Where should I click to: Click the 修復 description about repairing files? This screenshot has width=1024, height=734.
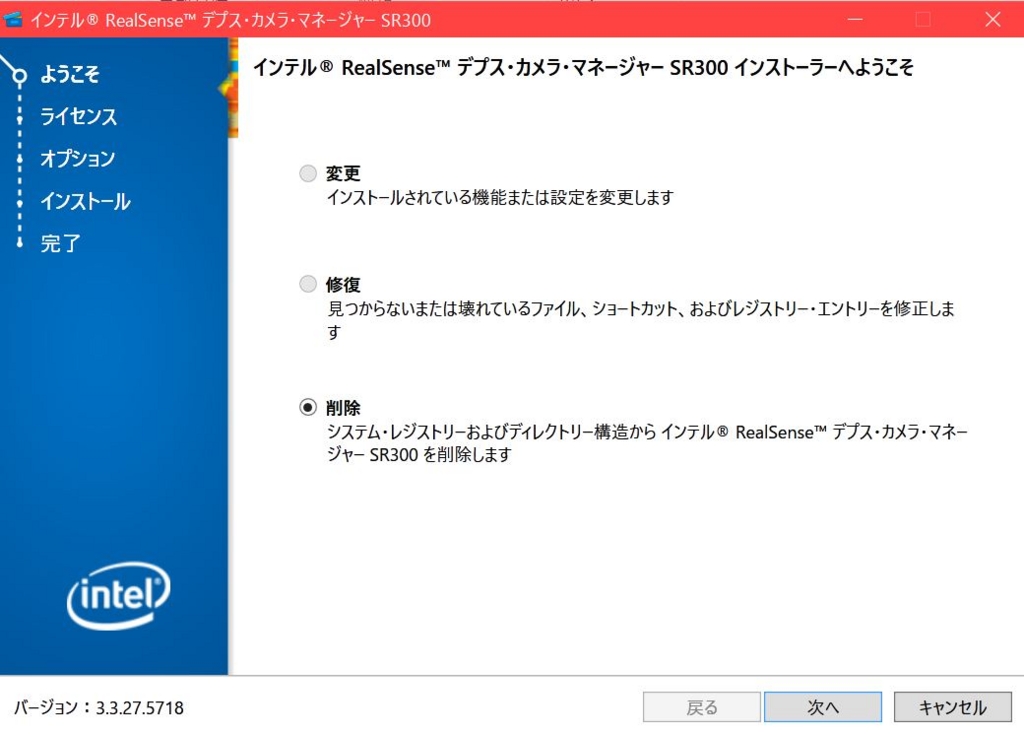[x=641, y=319]
